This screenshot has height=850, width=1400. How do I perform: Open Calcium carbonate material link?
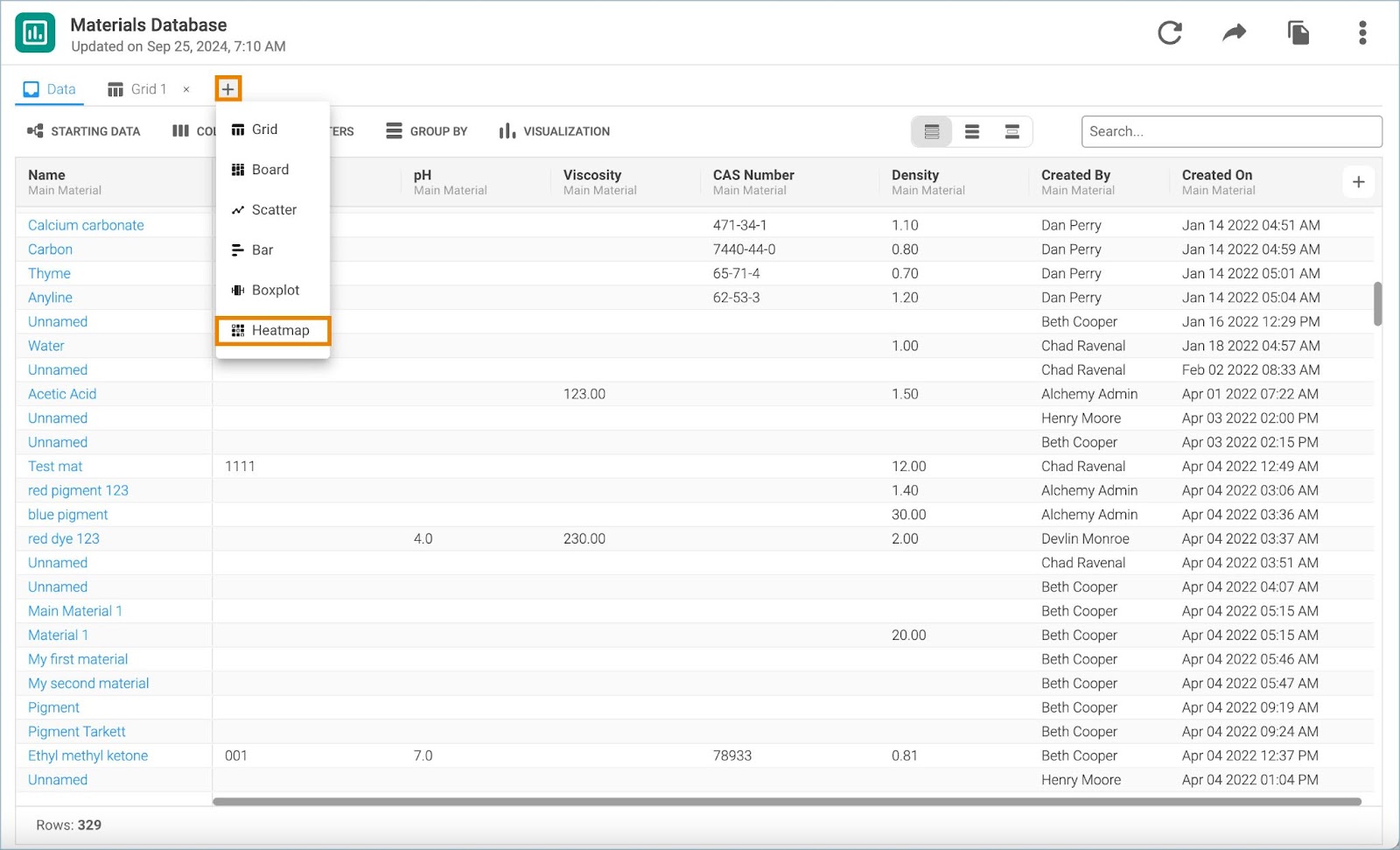(86, 225)
